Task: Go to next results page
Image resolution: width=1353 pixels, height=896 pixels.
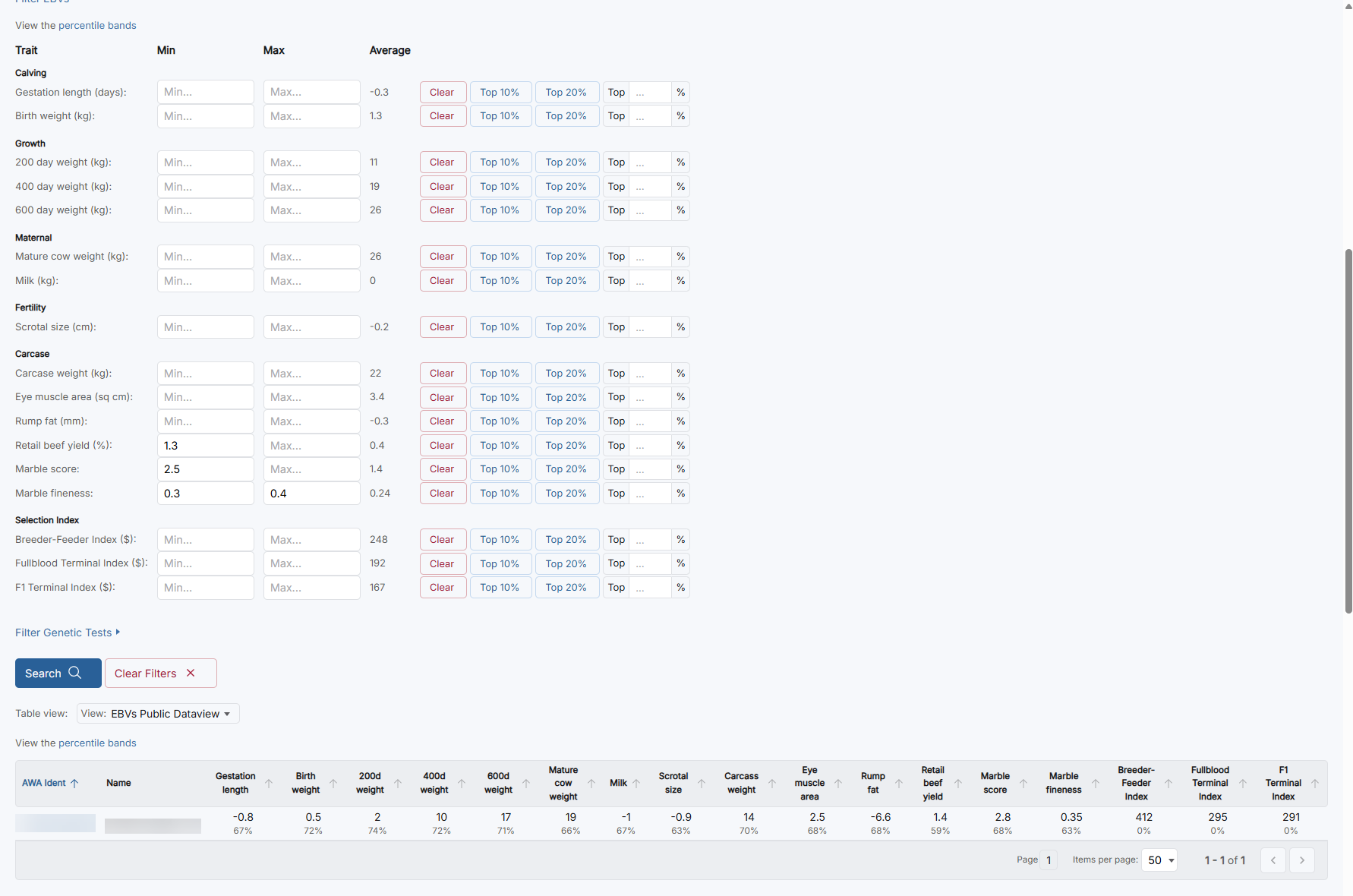Action: [1301, 860]
